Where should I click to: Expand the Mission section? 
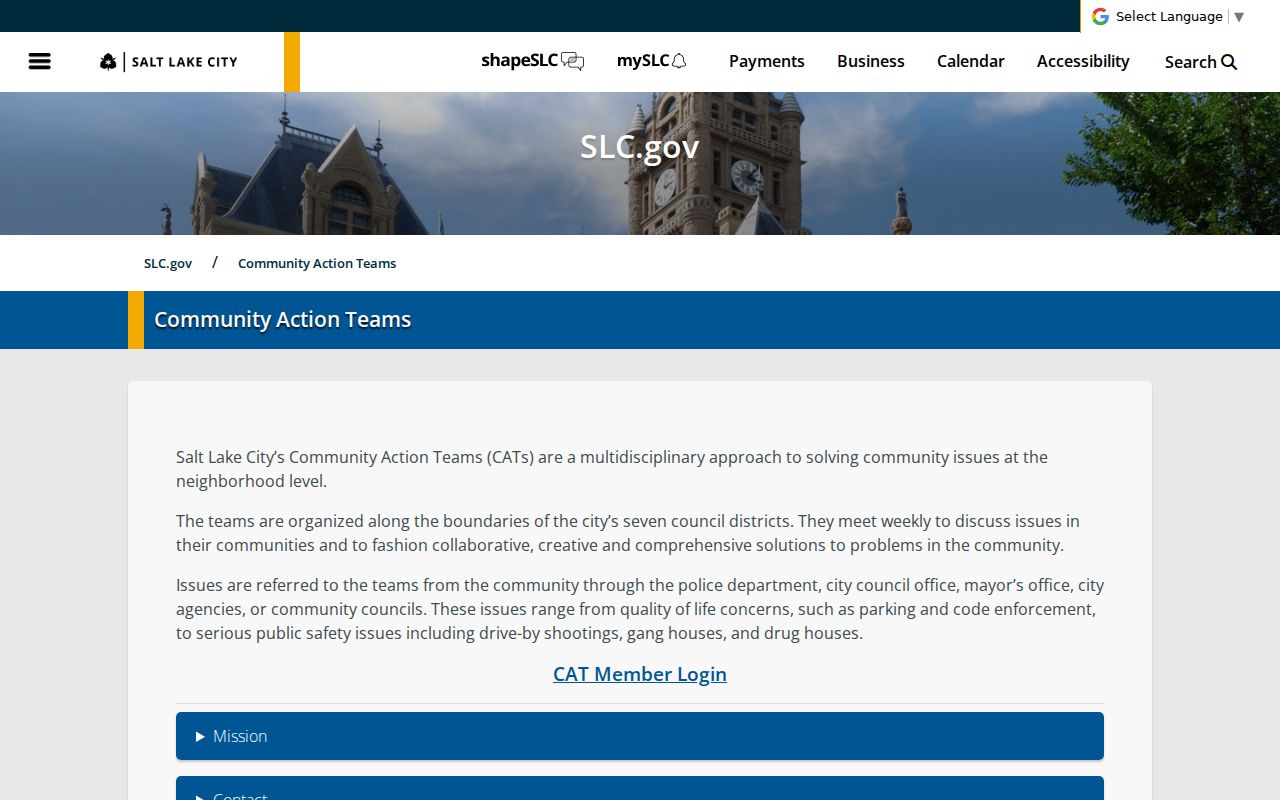pyautogui.click(x=640, y=736)
